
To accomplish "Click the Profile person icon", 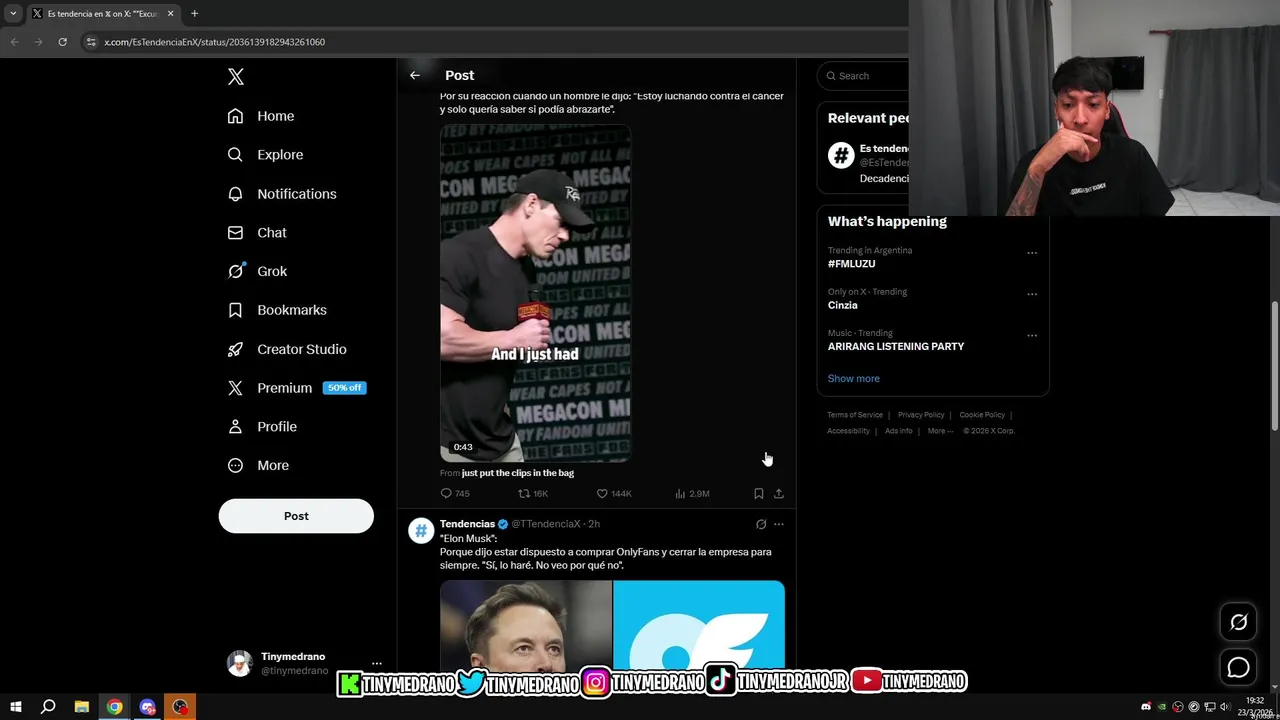I will (x=235, y=427).
